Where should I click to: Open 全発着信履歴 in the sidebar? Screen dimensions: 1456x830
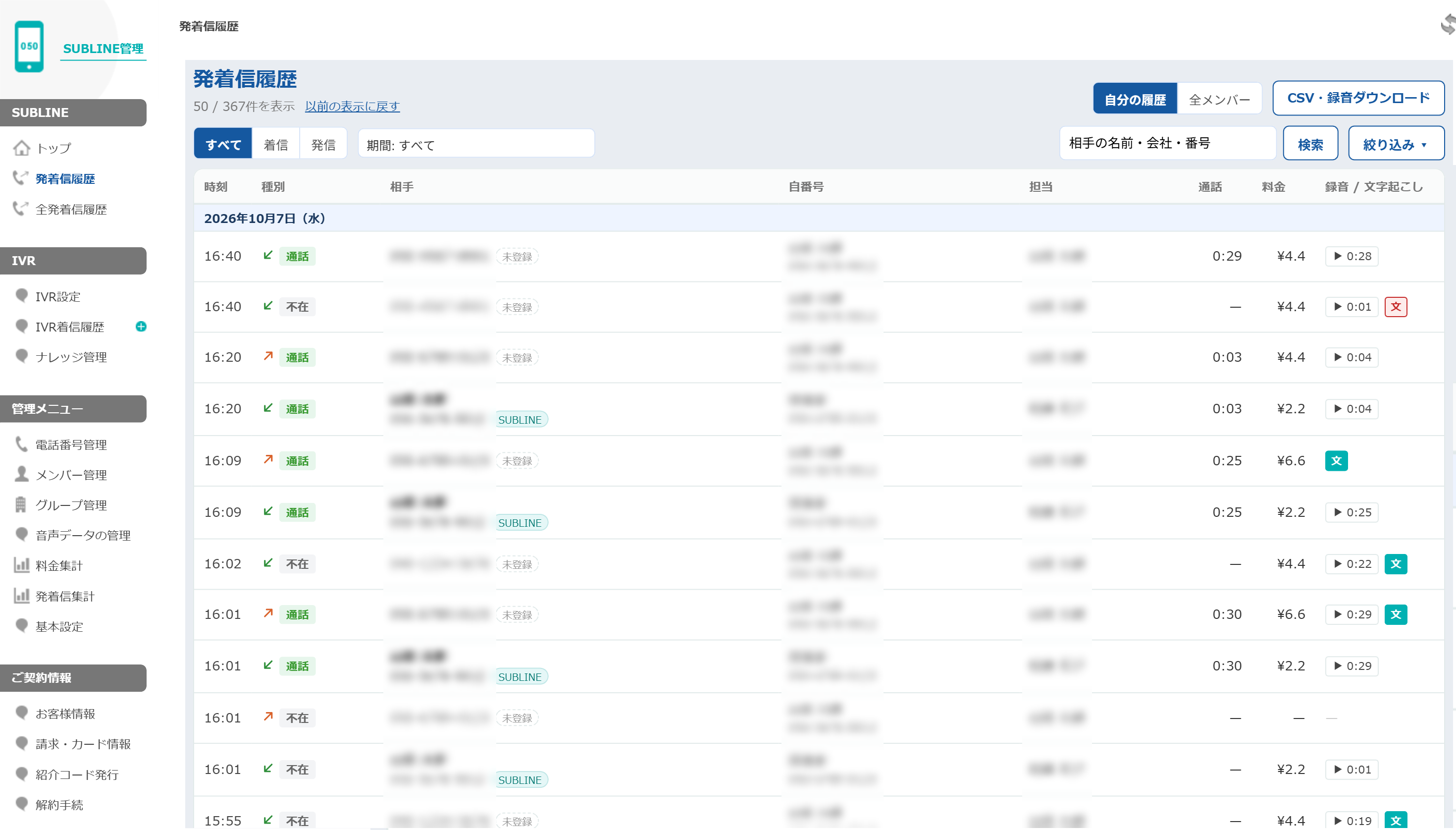(x=71, y=209)
